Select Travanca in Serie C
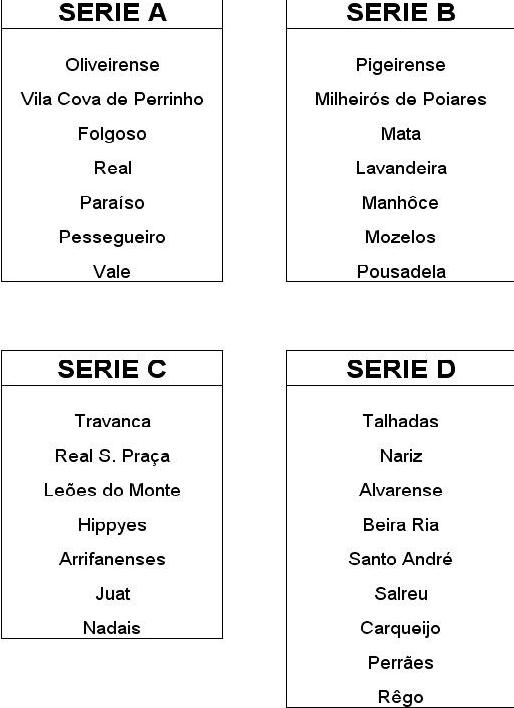This screenshot has height=708, width=514. coord(112,421)
